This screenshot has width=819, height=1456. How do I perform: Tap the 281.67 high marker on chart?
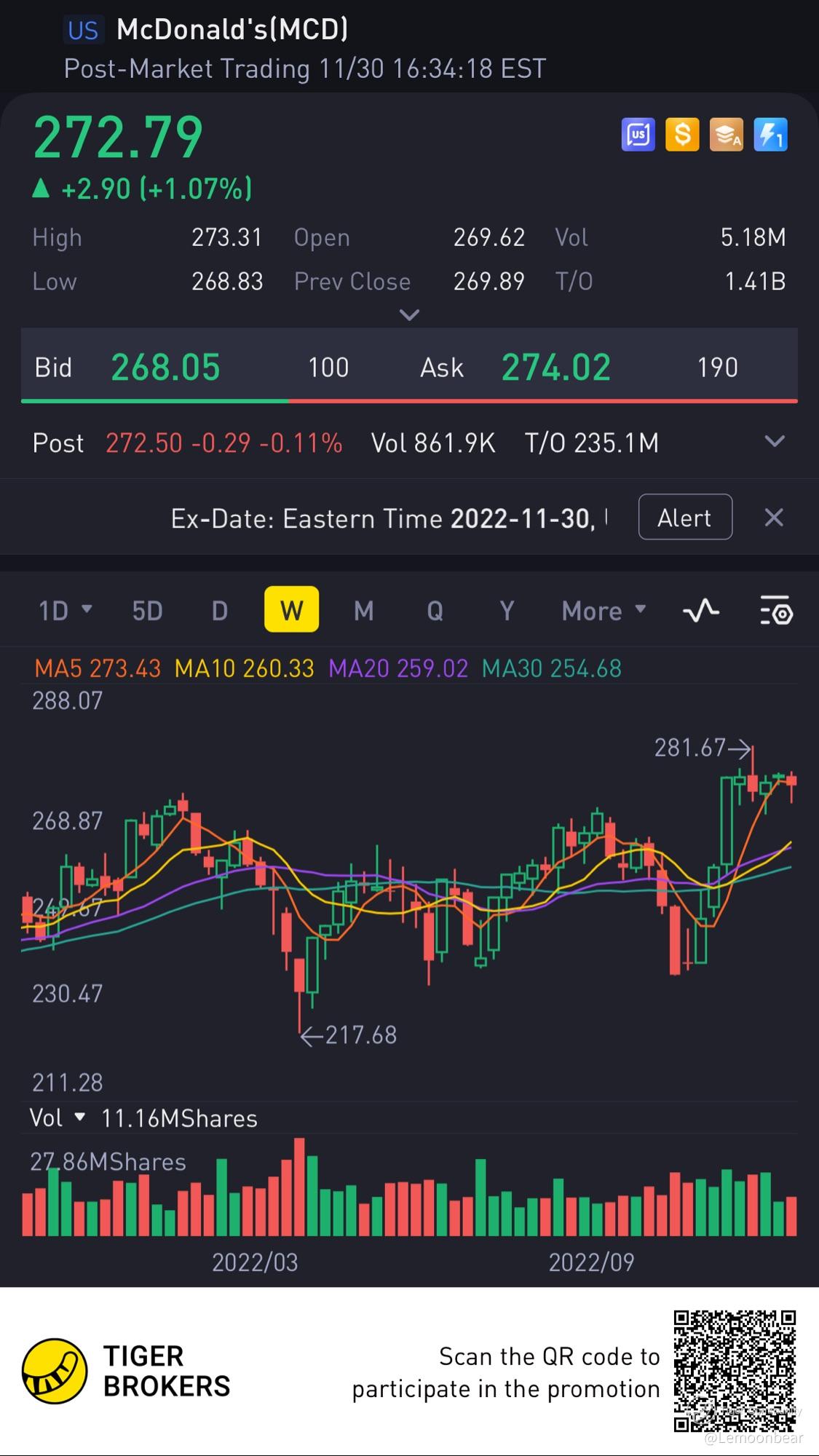coord(702,748)
